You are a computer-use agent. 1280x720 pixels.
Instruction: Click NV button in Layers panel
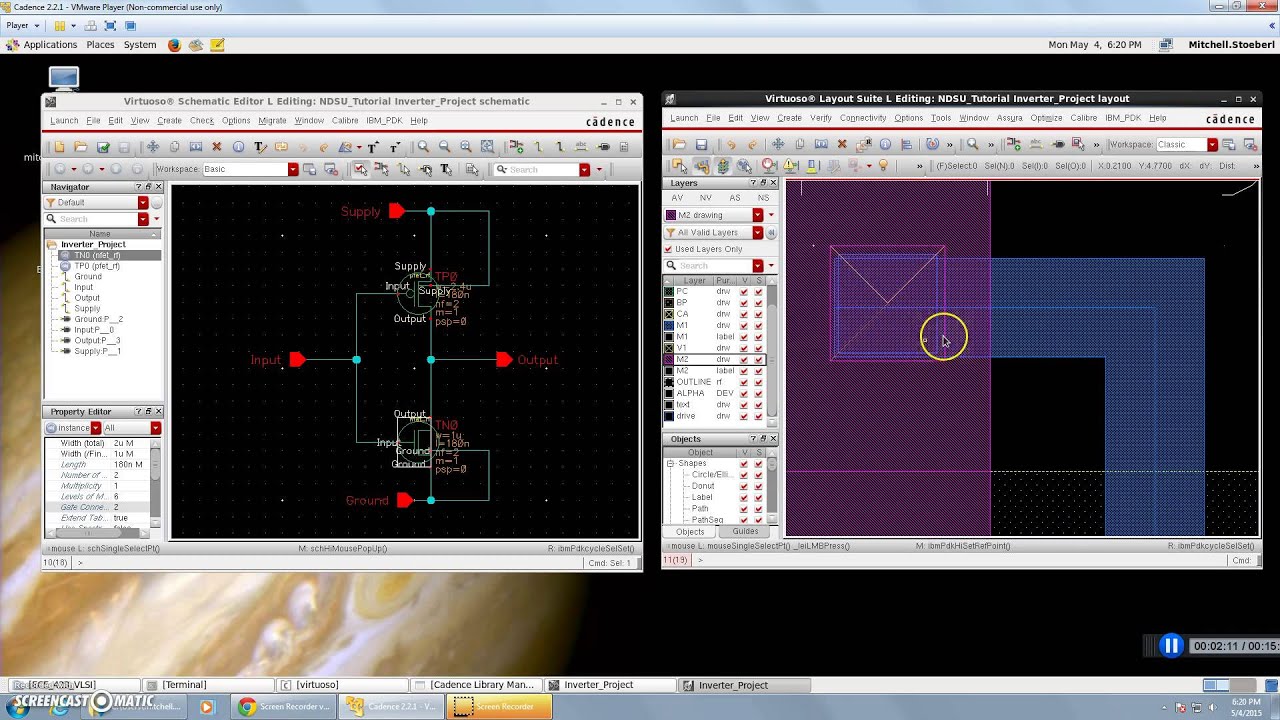[705, 198]
